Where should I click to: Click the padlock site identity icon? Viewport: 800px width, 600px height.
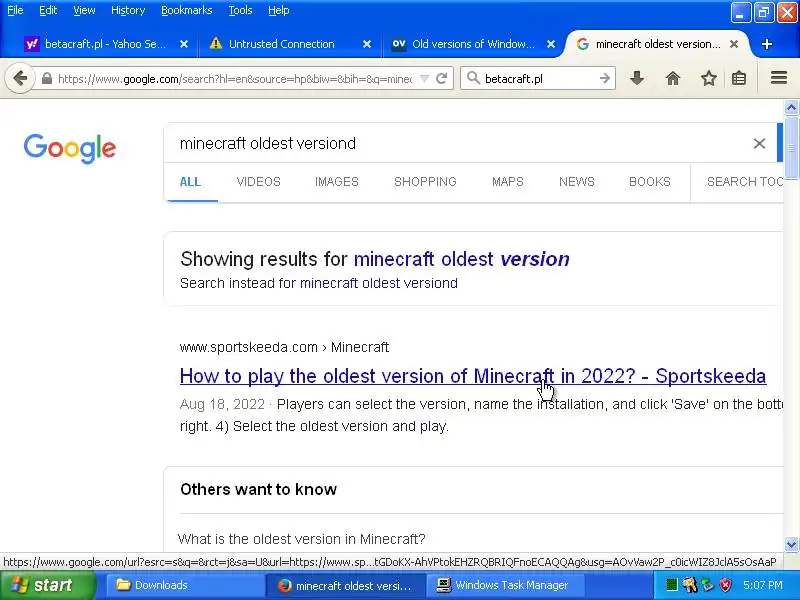[47, 78]
